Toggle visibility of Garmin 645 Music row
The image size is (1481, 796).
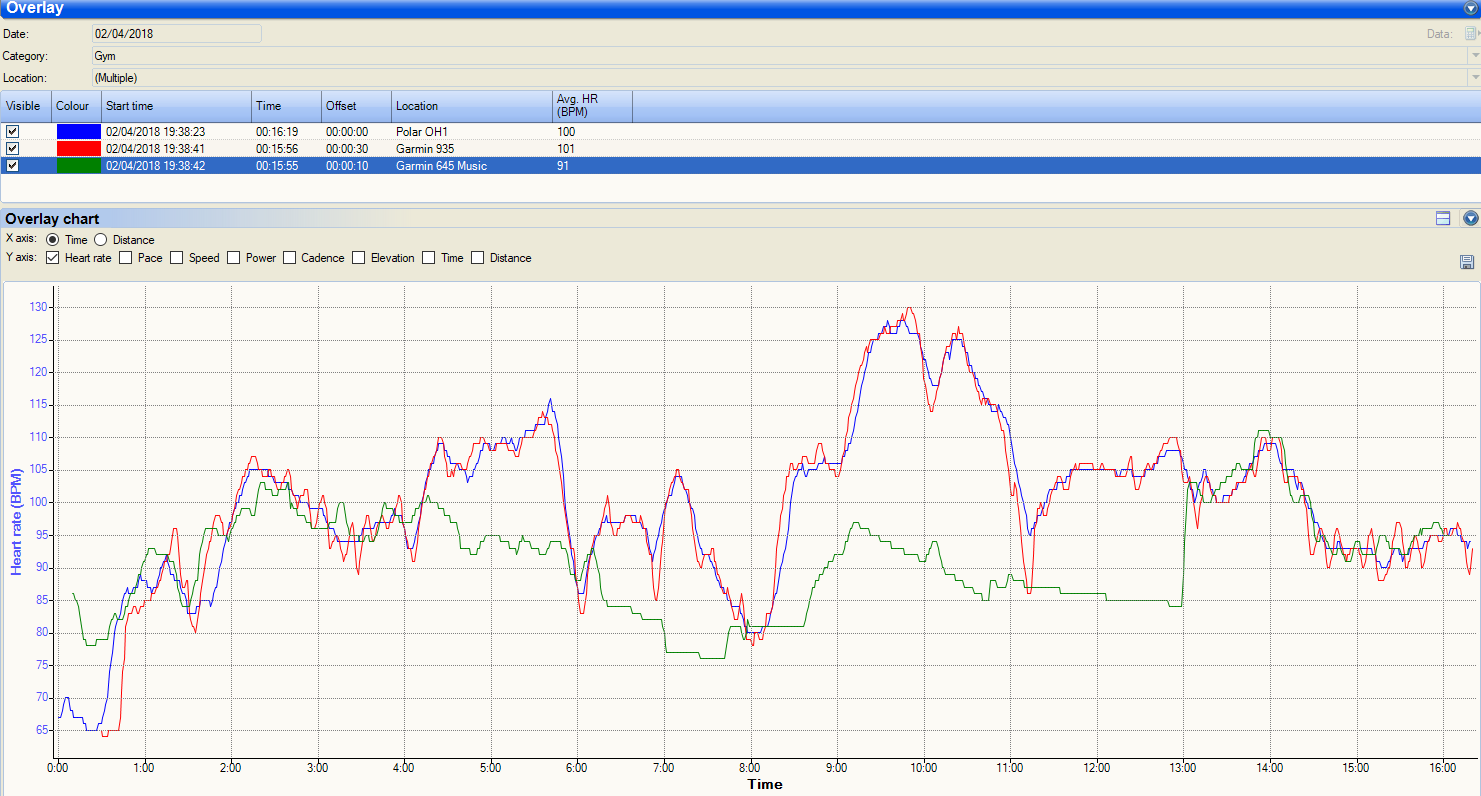13,165
